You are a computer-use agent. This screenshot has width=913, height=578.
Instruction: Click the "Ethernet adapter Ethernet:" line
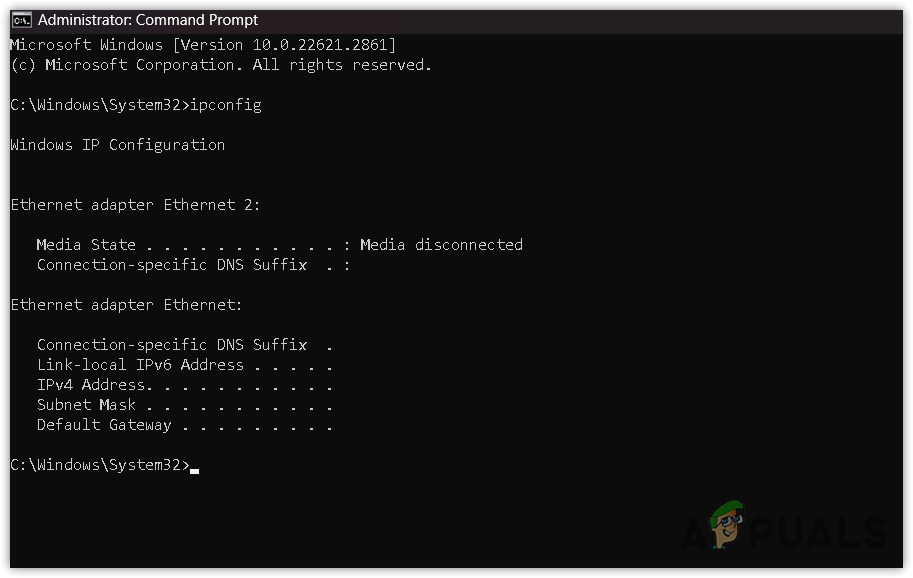pyautogui.click(x=126, y=305)
